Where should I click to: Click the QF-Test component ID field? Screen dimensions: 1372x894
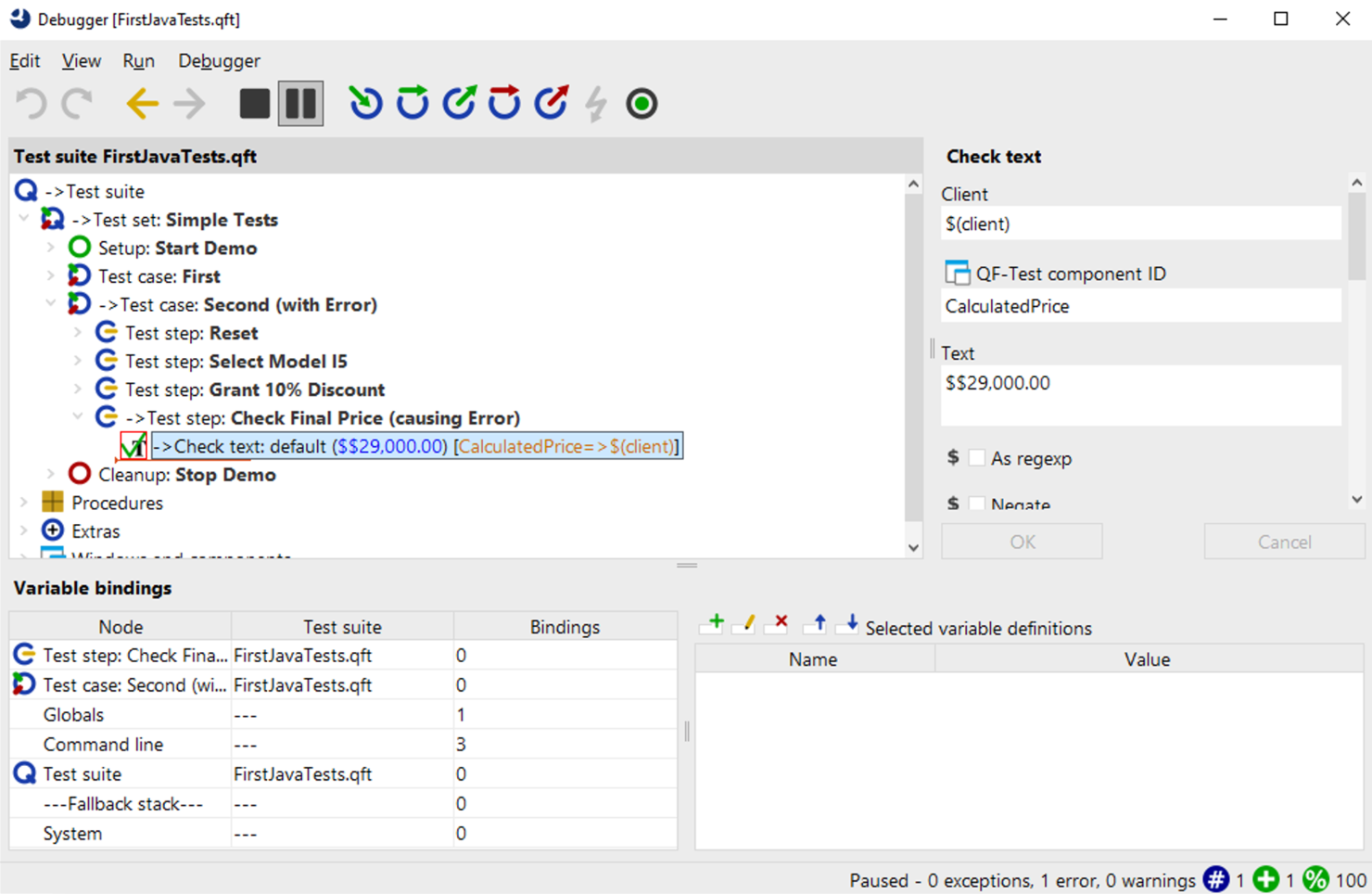tap(1141, 306)
